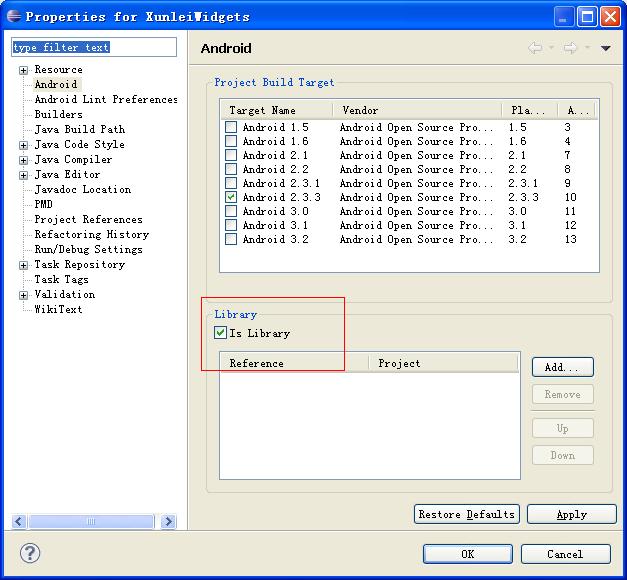
Task: Click the Apply button
Action: coord(571,514)
